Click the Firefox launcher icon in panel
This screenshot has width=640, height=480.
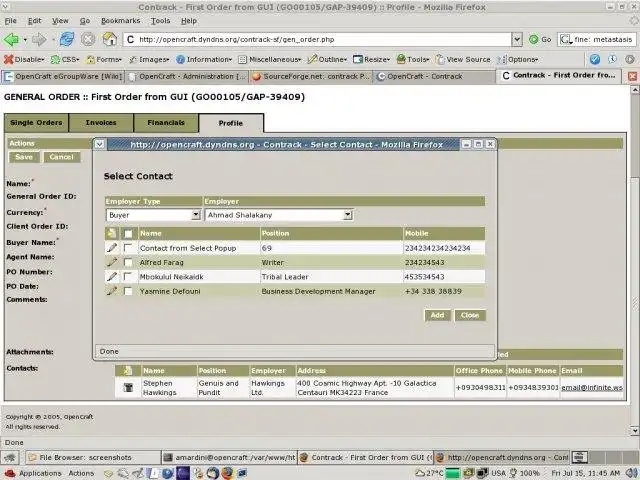[x=227, y=473]
